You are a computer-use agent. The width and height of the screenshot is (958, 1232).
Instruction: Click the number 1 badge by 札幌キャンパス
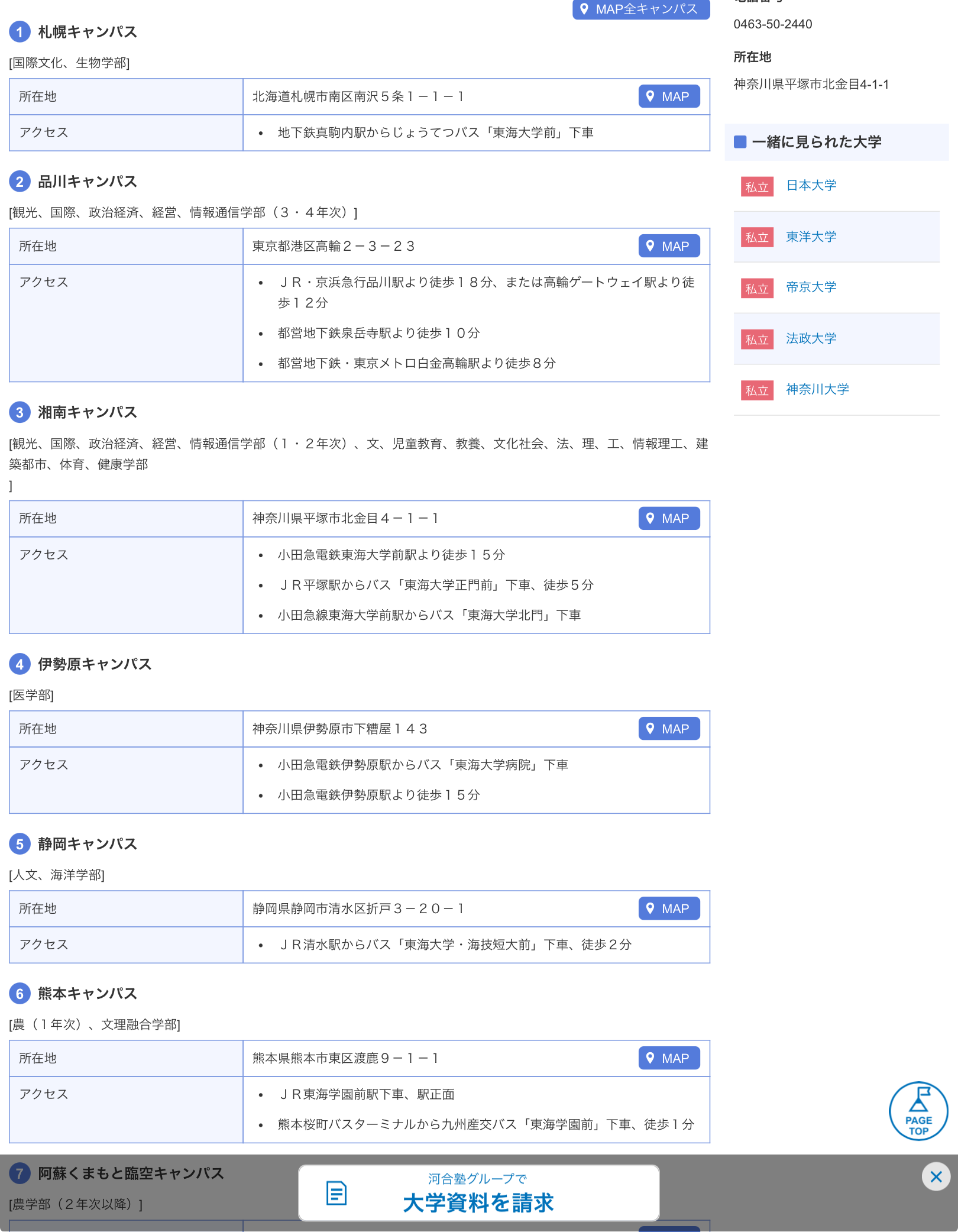coord(20,32)
